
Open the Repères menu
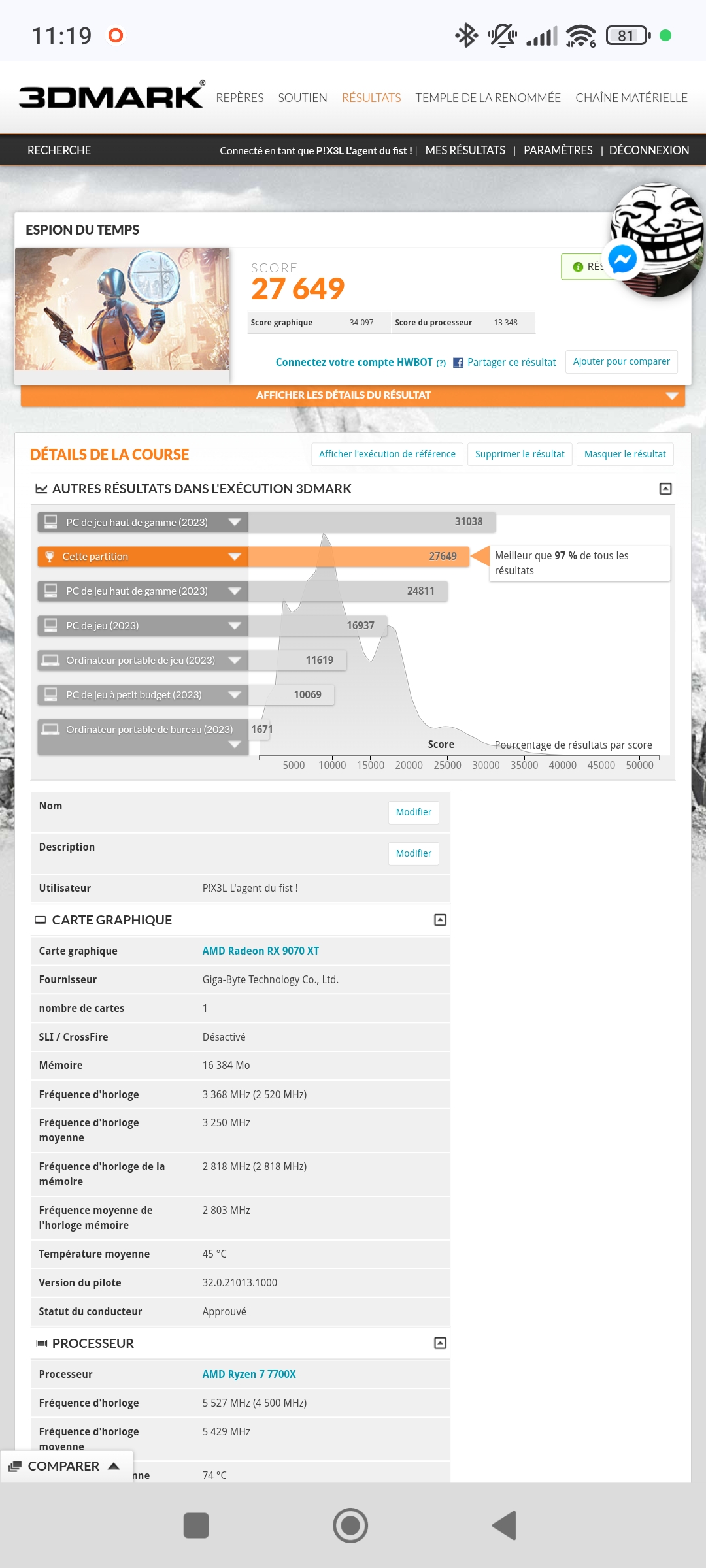click(240, 97)
